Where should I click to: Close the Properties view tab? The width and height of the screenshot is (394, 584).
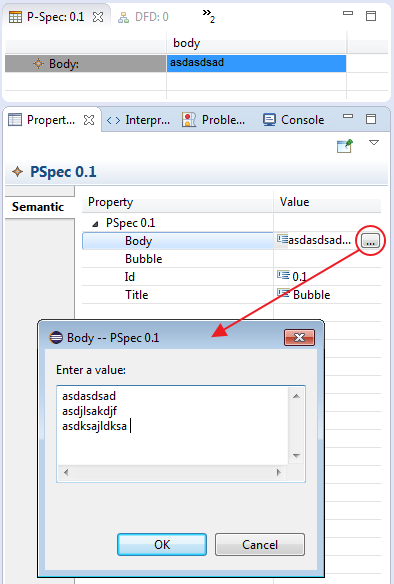click(x=89, y=120)
